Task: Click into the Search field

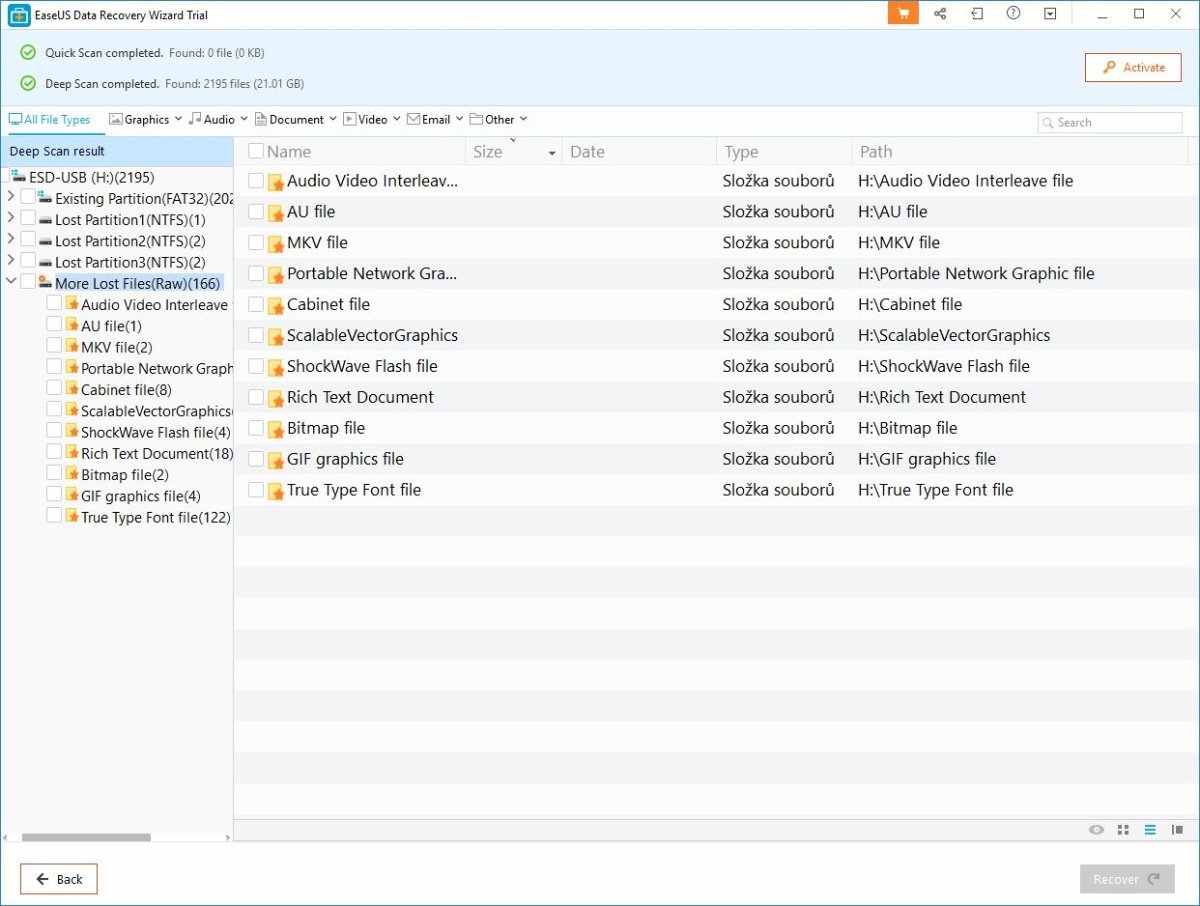Action: pyautogui.click(x=1110, y=123)
